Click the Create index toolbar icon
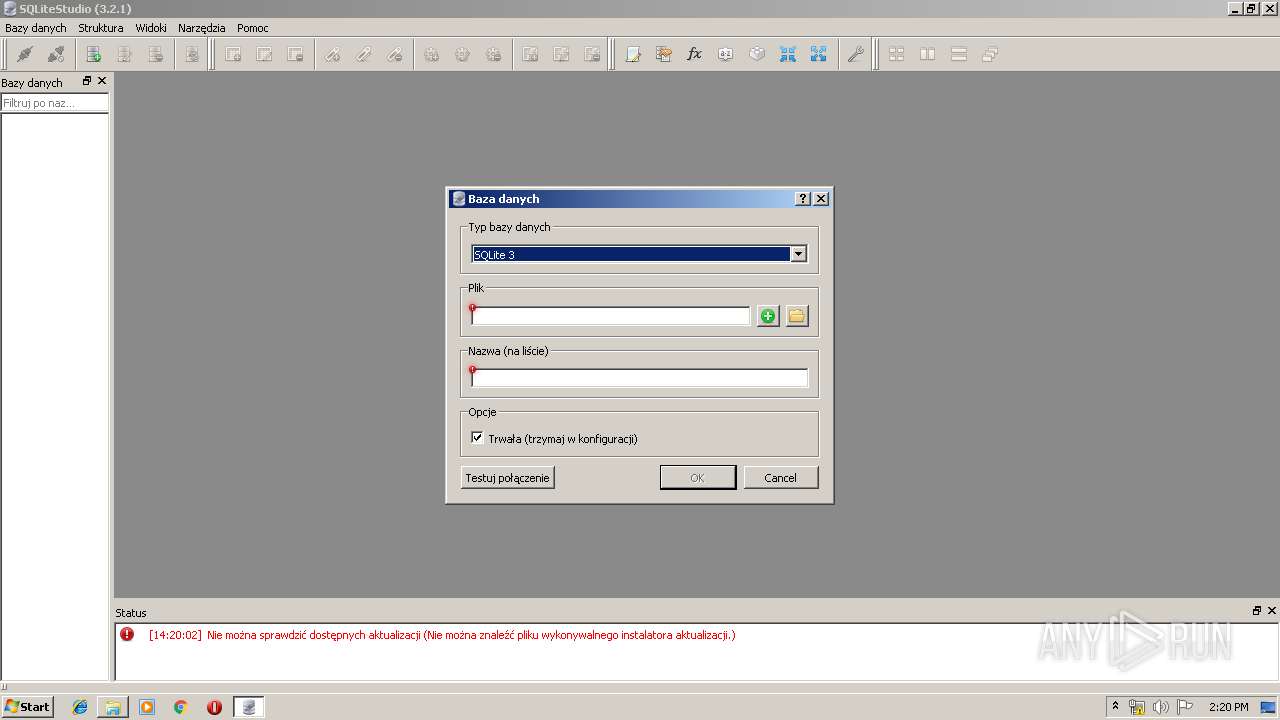 [332, 55]
